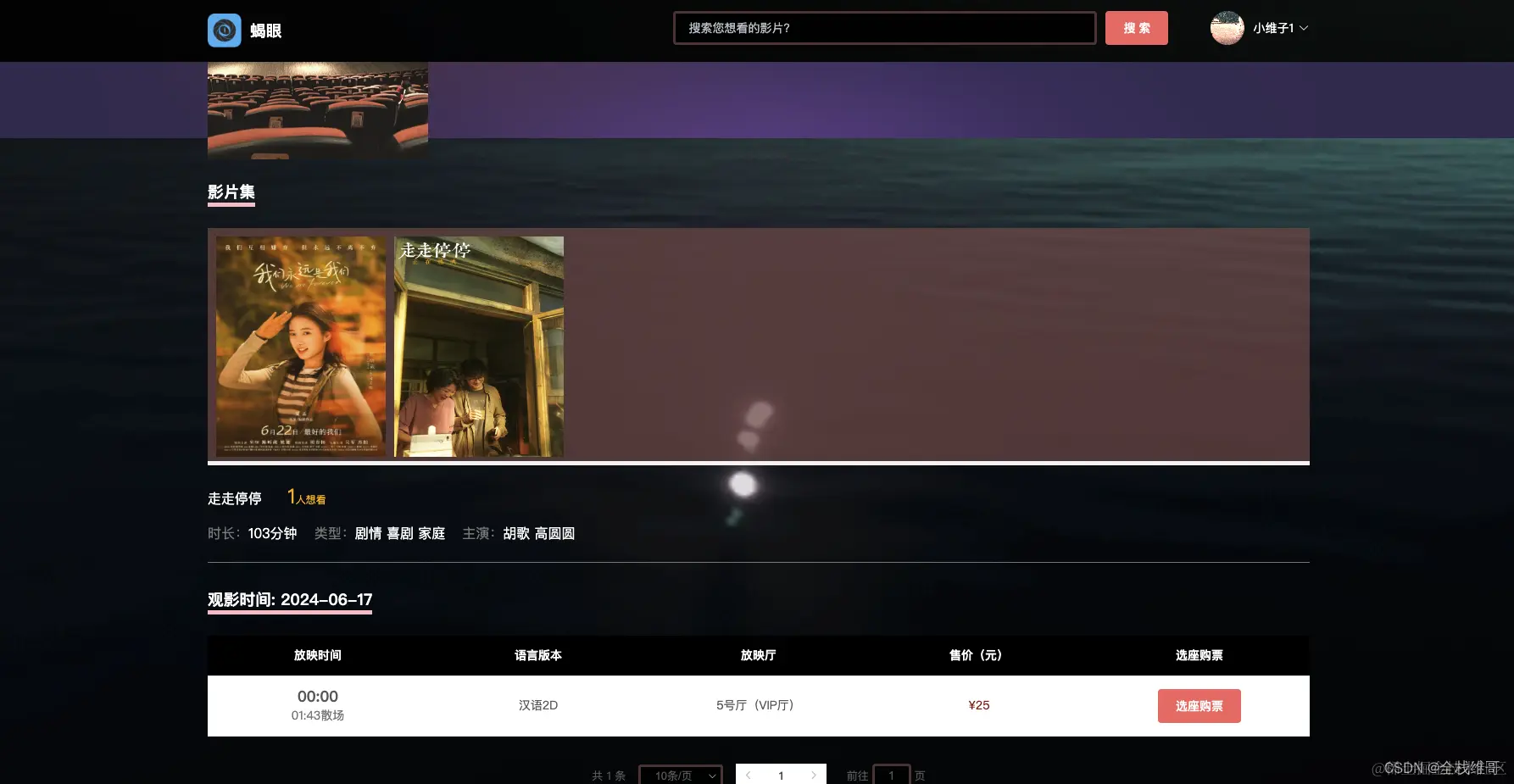
Task: Select the 走走停停 movie poster
Action: click(479, 347)
